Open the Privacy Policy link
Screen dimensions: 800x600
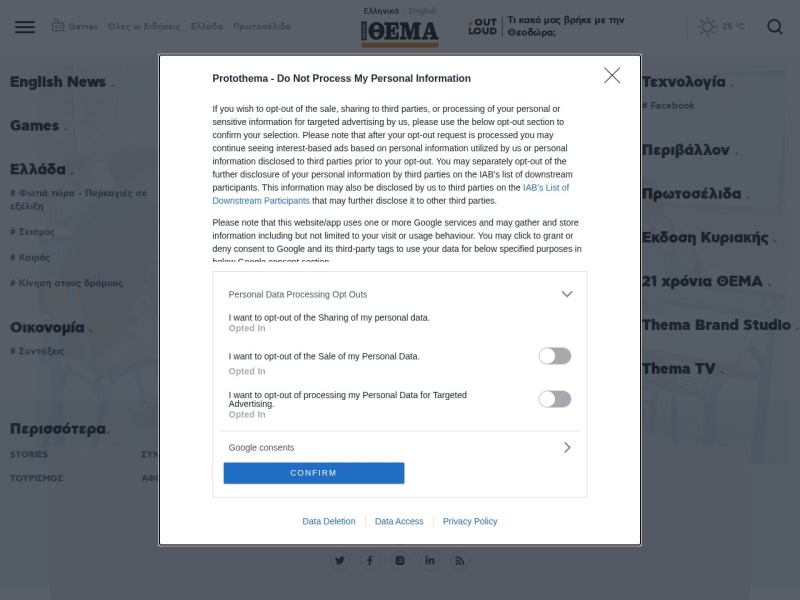(470, 521)
